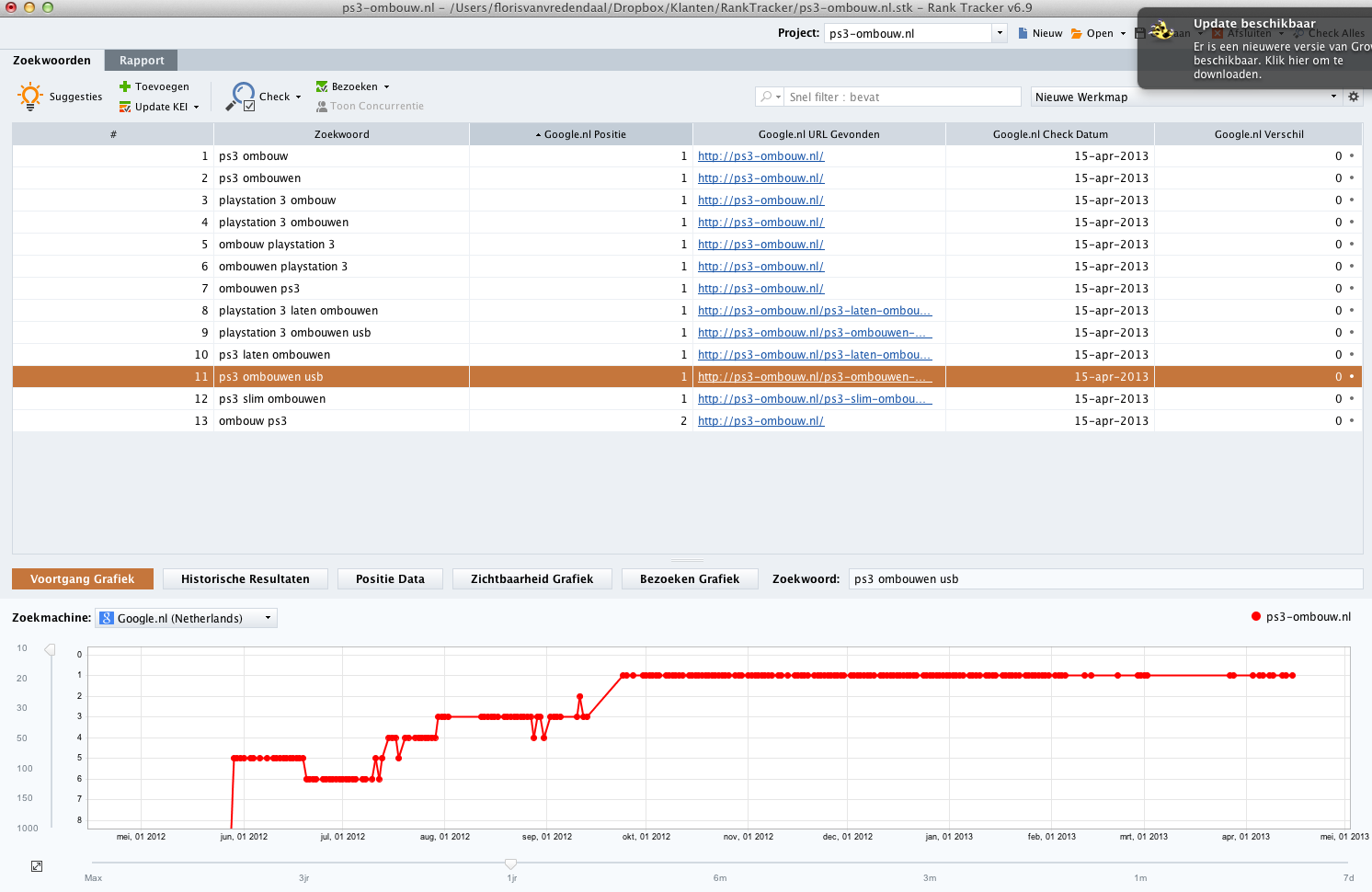Select keyword row playstation 3 ombouw
Image resolution: width=1372 pixels, height=892 pixels.
(x=687, y=200)
